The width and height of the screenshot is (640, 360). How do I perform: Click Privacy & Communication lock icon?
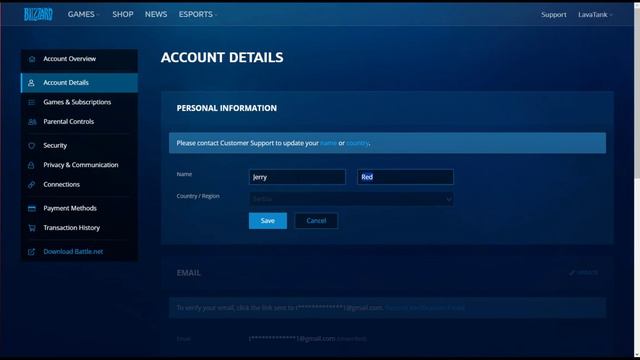coord(31,165)
